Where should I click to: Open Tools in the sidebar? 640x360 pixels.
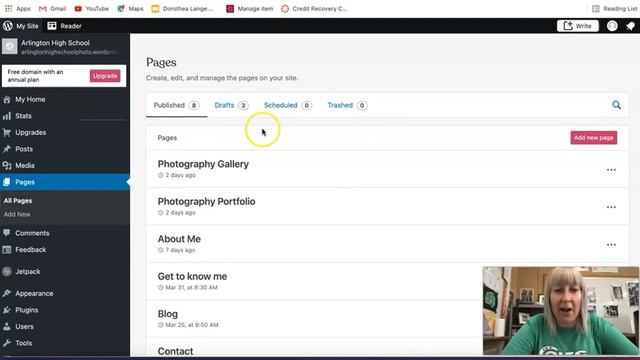24,343
